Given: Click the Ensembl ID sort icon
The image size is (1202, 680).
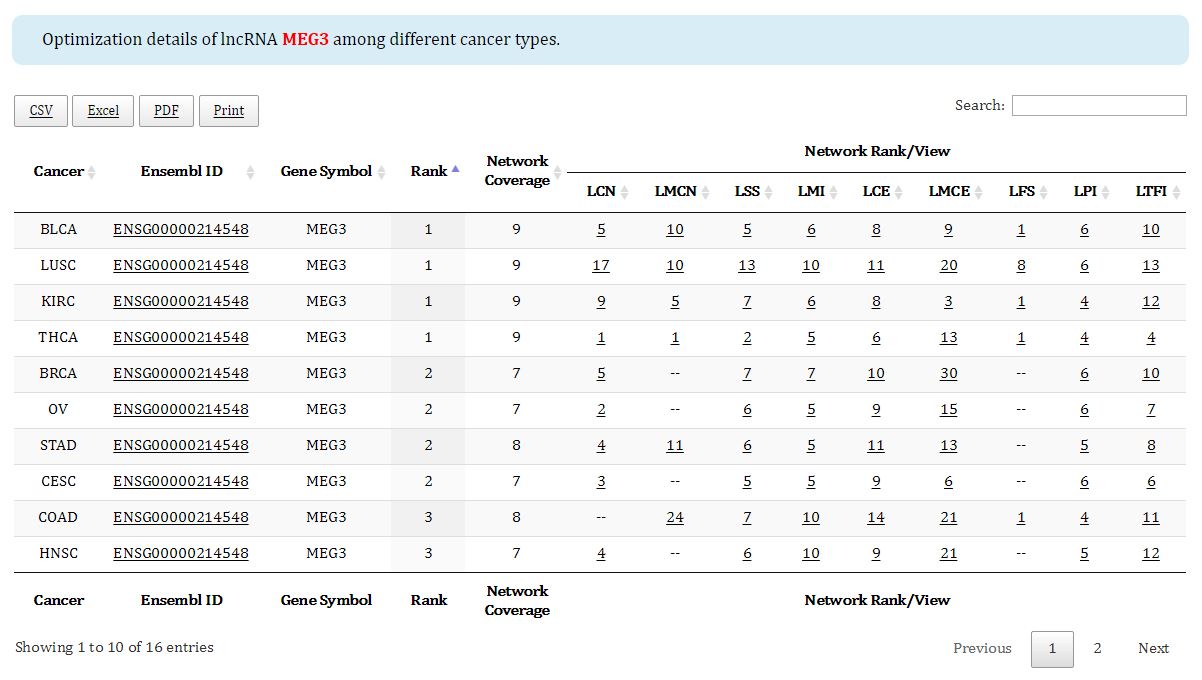Looking at the screenshot, I should pyautogui.click(x=250, y=172).
